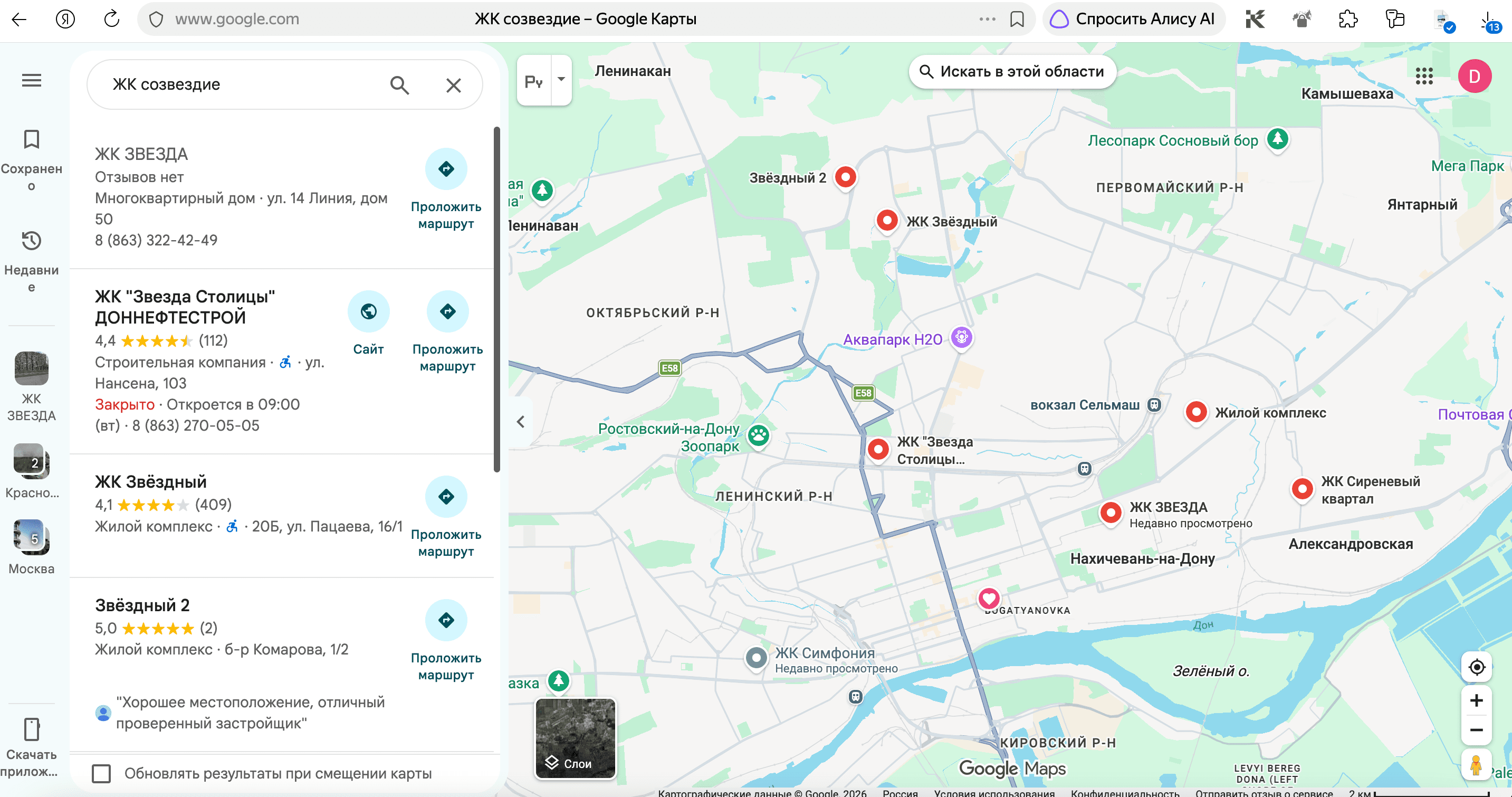
Task: Open Конфиденциальность link in map footer
Action: click(1125, 792)
